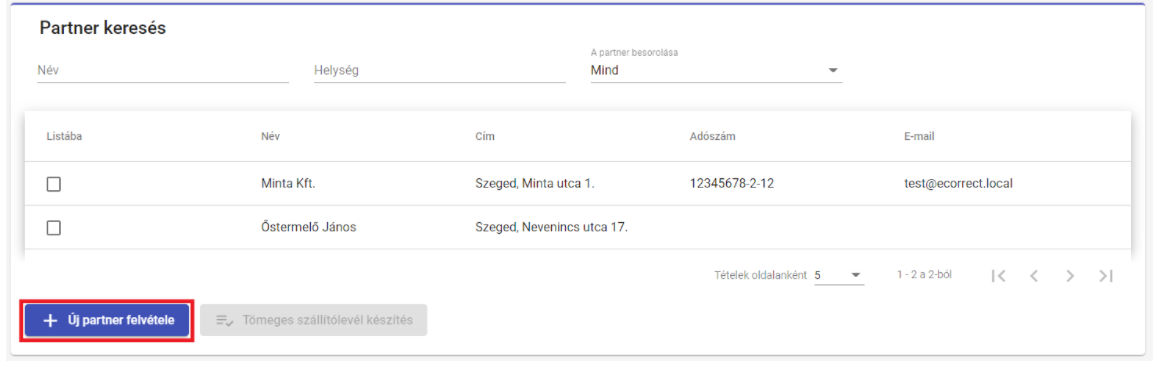This screenshot has width=1159, height=367.
Task: Click tax number 12345678-2-12
Action: click(731, 185)
